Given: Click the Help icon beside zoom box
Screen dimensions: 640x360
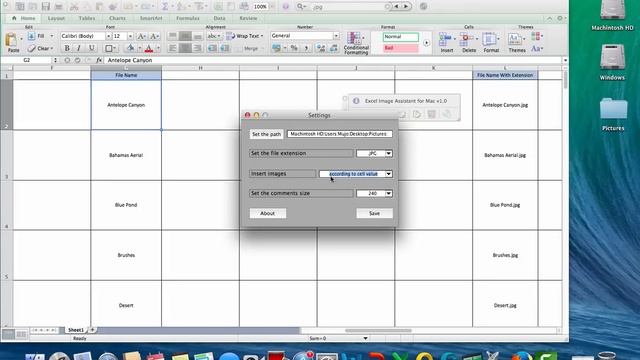Looking at the screenshot, I should point(285,7).
